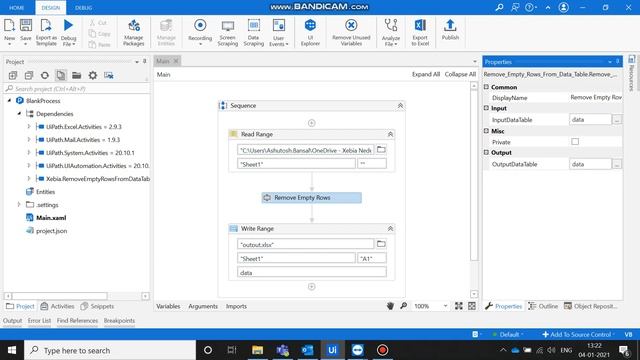The height and width of the screenshot is (360, 640).
Task: Open the Activities panel tab
Action: pos(58,306)
